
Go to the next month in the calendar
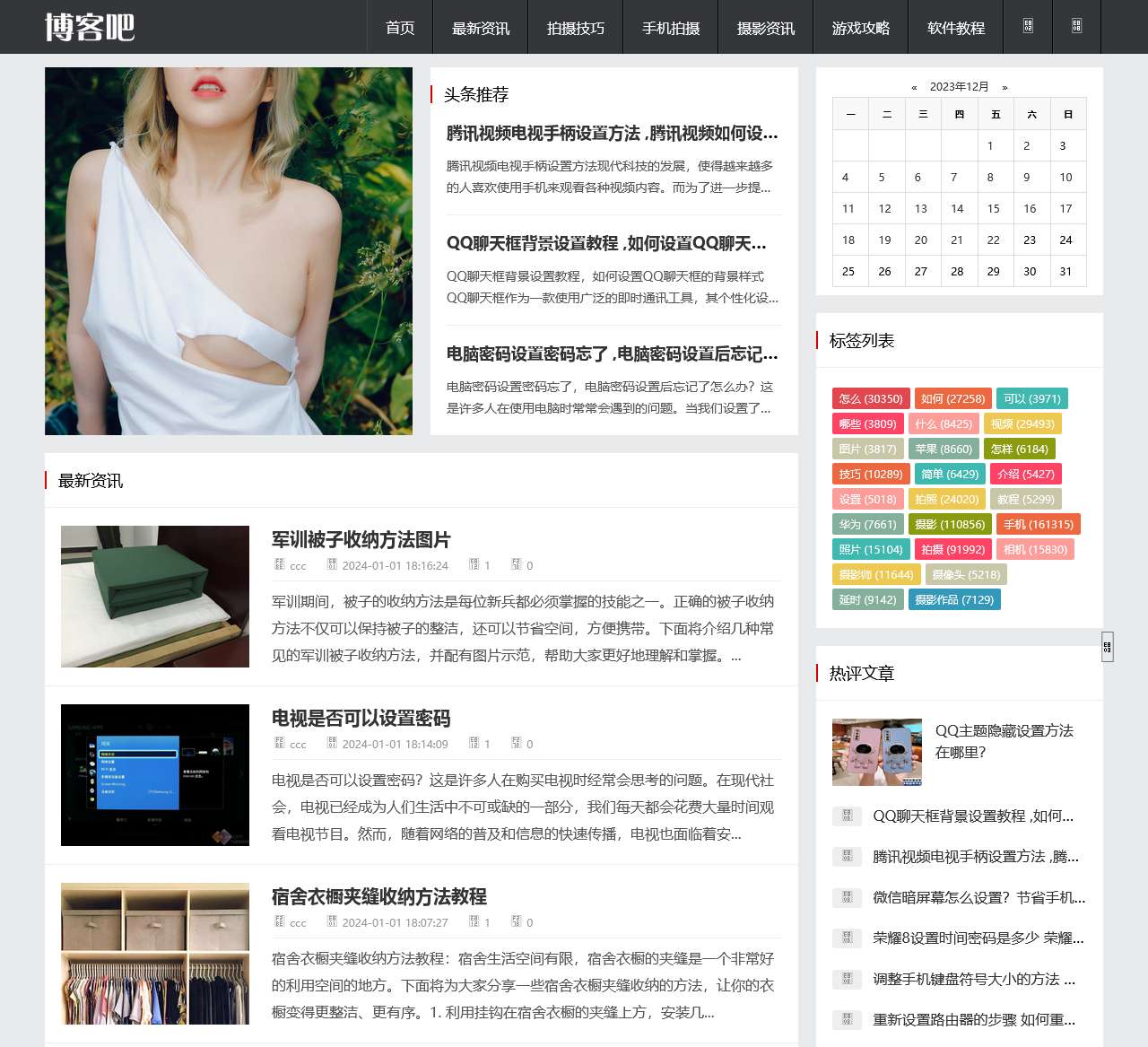(x=1004, y=87)
